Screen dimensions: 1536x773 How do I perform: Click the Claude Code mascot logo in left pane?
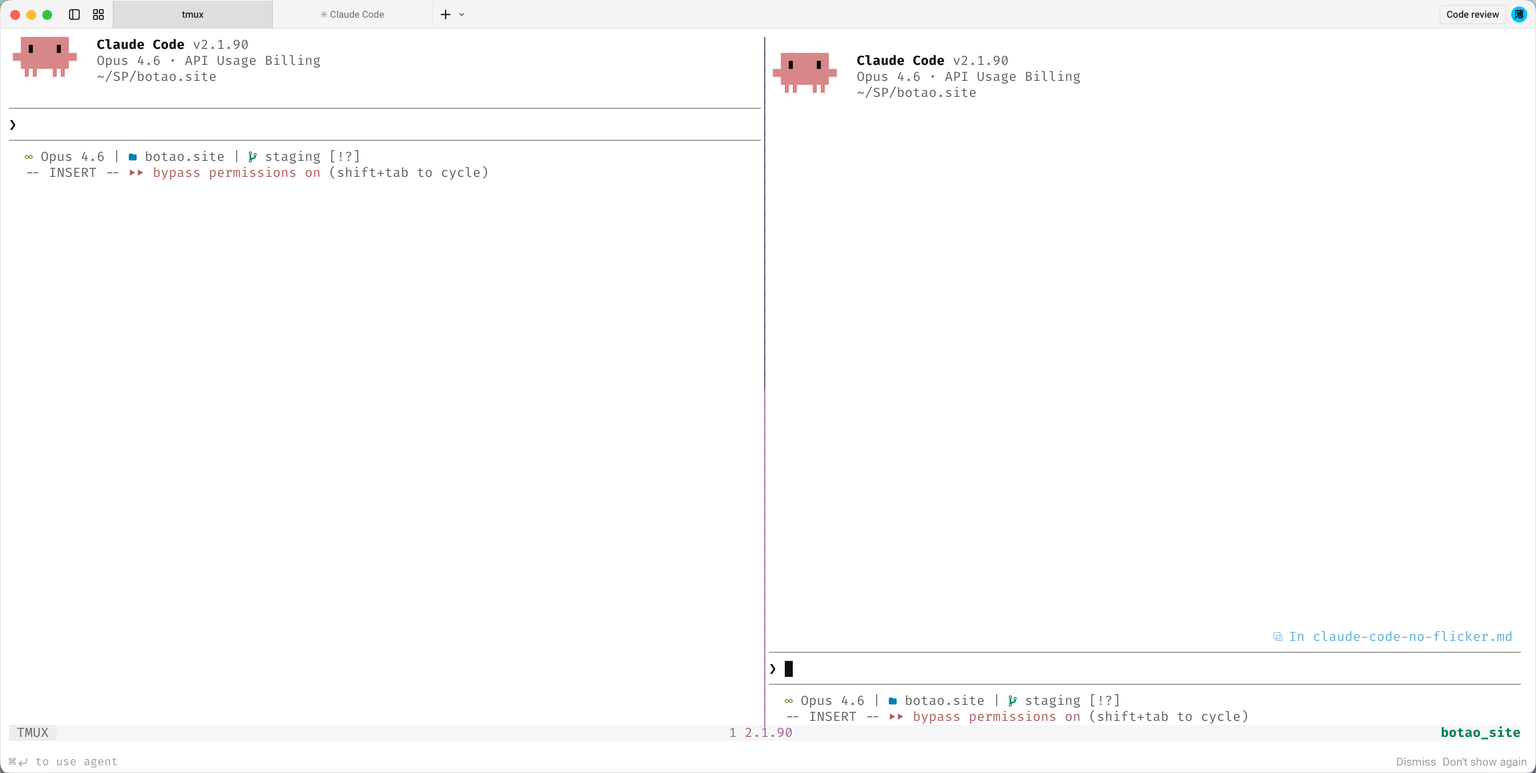(x=45, y=57)
